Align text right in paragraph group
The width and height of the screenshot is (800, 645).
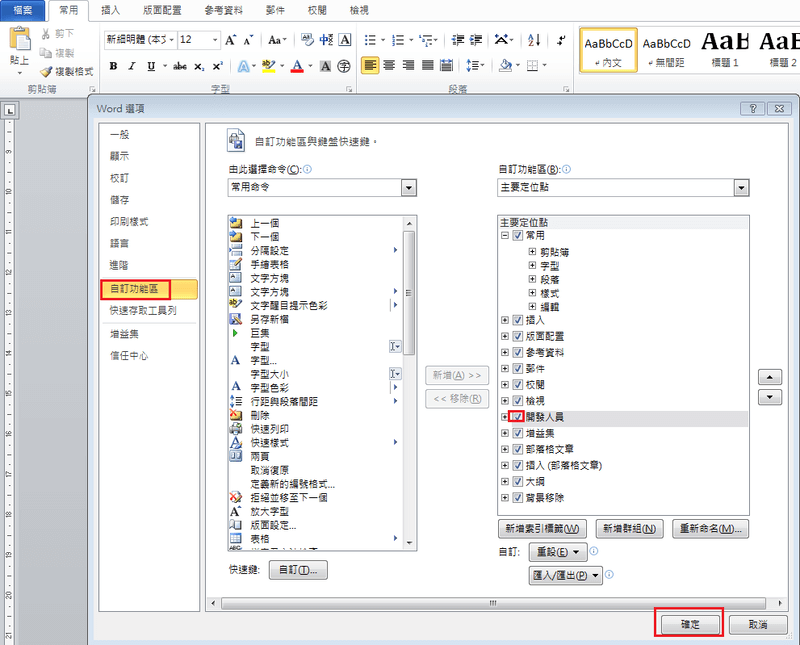tap(408, 65)
